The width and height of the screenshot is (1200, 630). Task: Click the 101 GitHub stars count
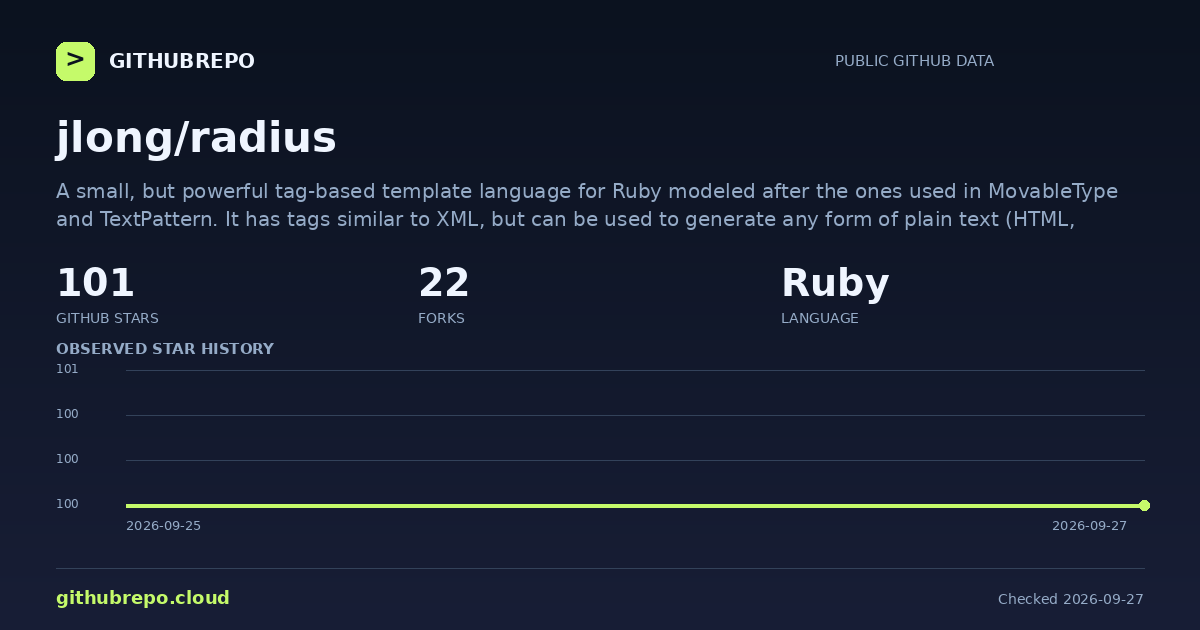(95, 283)
